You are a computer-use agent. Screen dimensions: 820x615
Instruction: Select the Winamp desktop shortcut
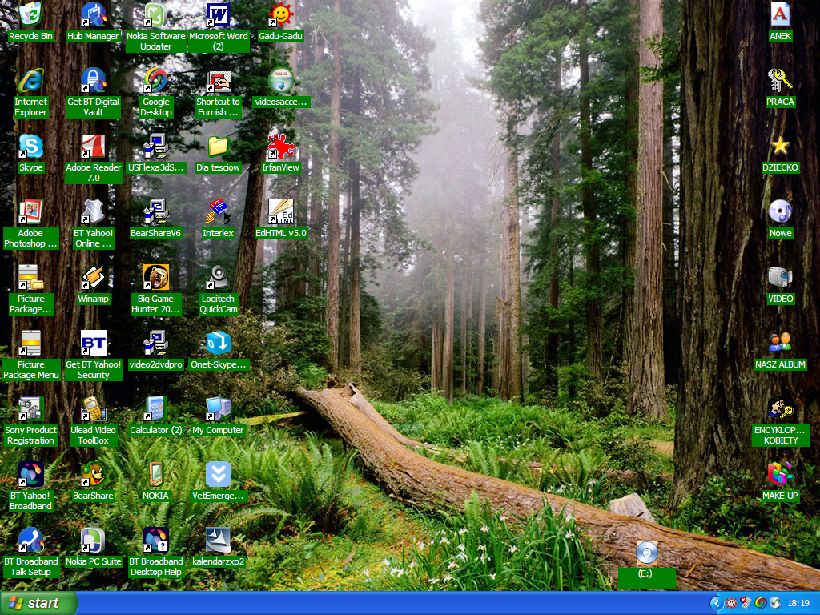point(93,278)
